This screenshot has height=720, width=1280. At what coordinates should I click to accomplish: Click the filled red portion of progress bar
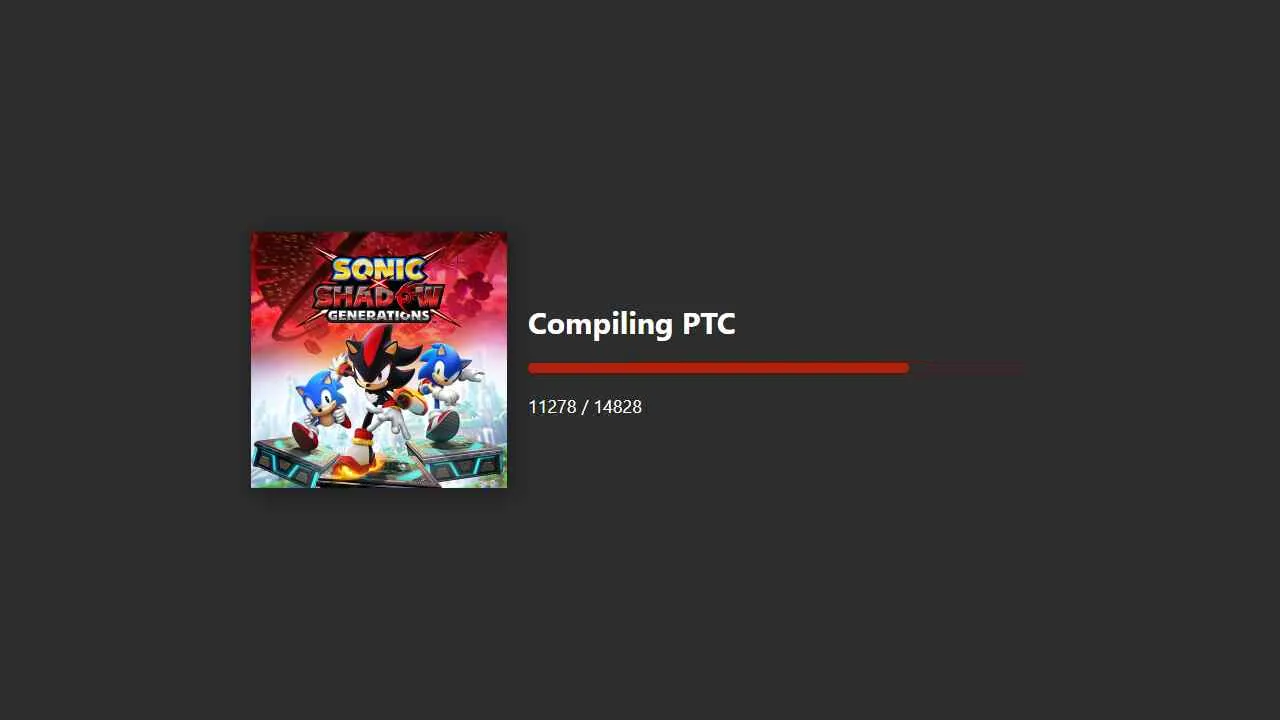[718, 368]
